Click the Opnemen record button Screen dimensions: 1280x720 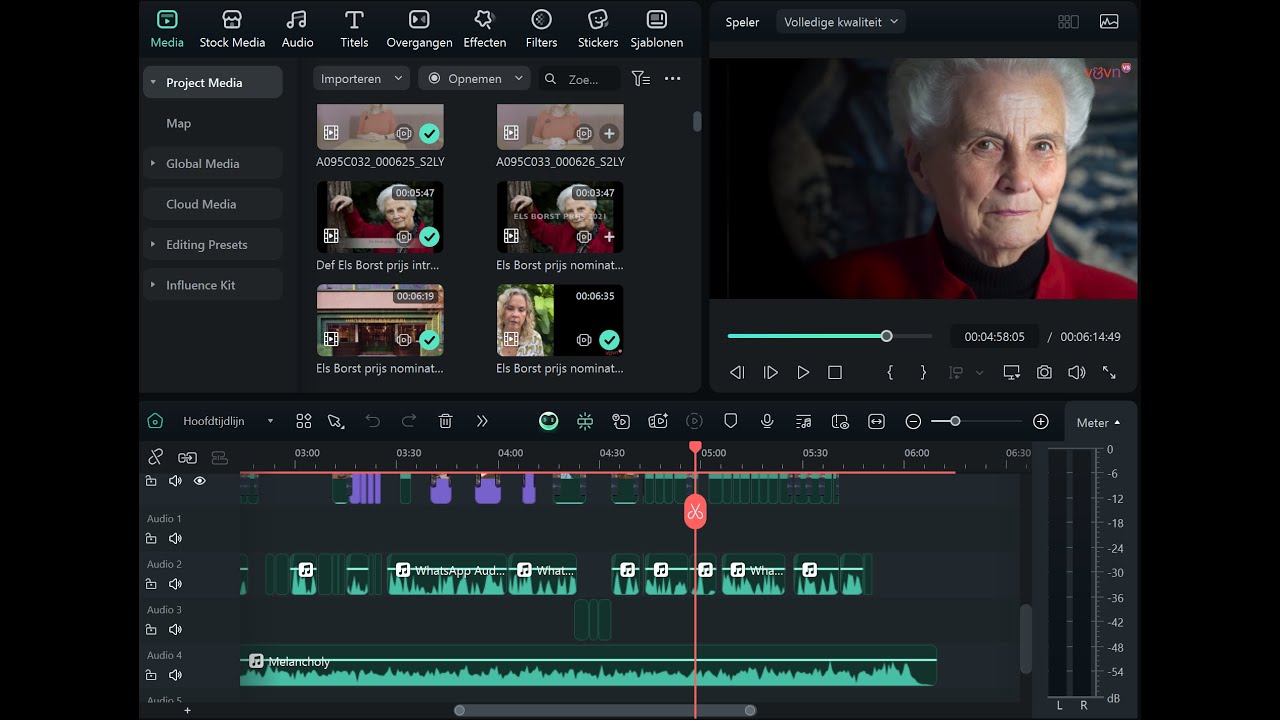pyautogui.click(x=475, y=79)
